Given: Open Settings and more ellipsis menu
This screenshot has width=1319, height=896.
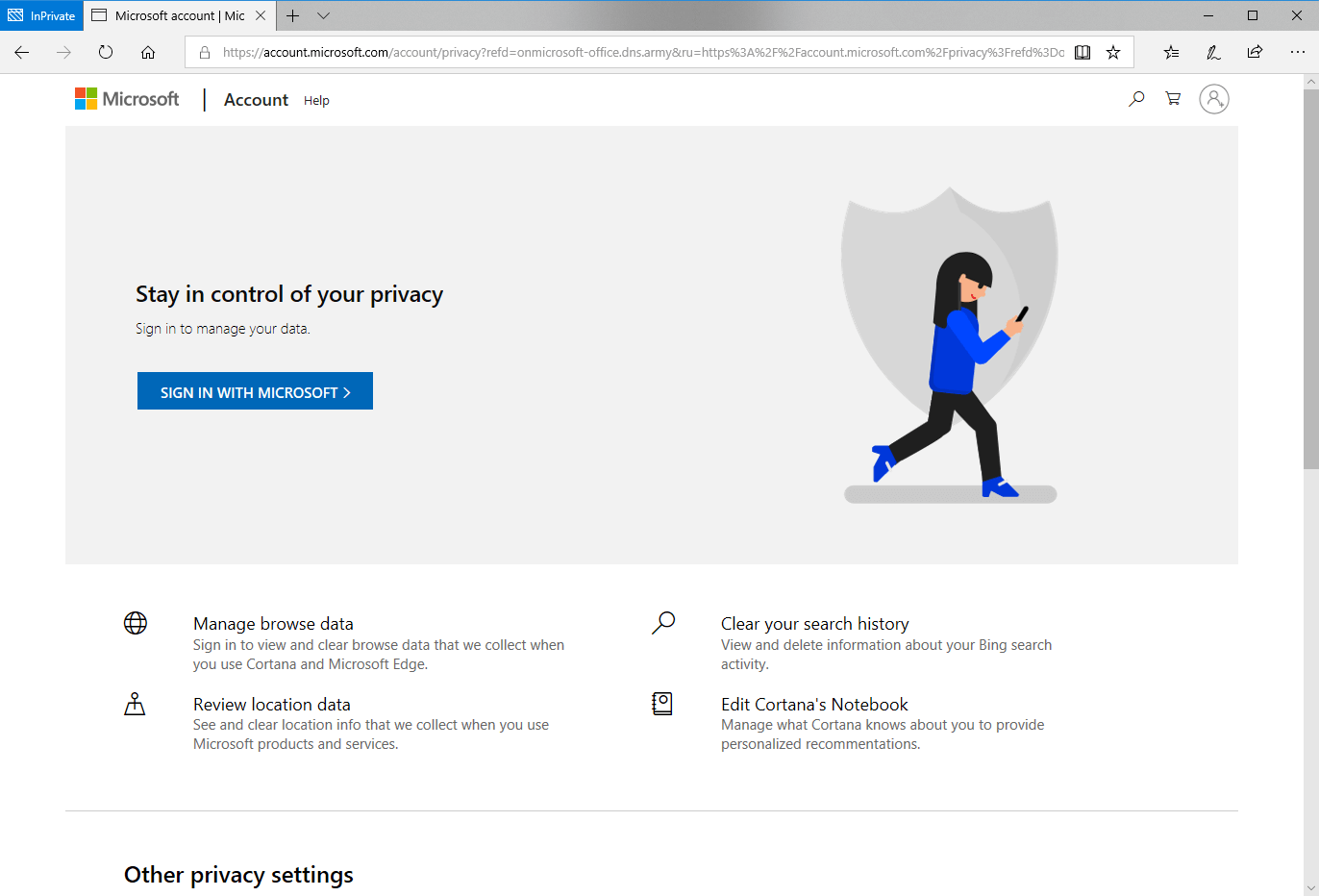Looking at the screenshot, I should point(1297,52).
